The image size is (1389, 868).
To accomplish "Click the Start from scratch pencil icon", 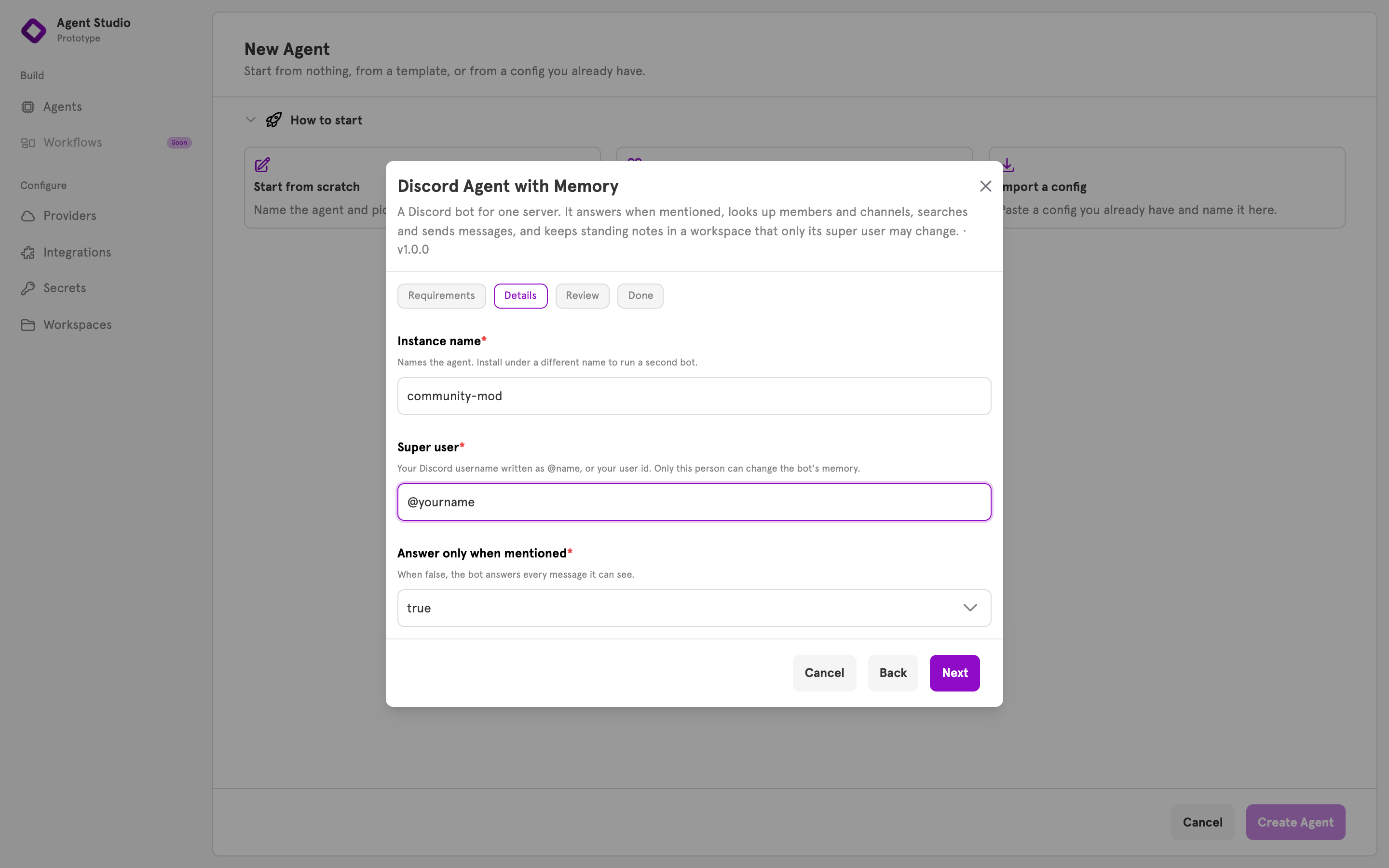I will 262,165.
